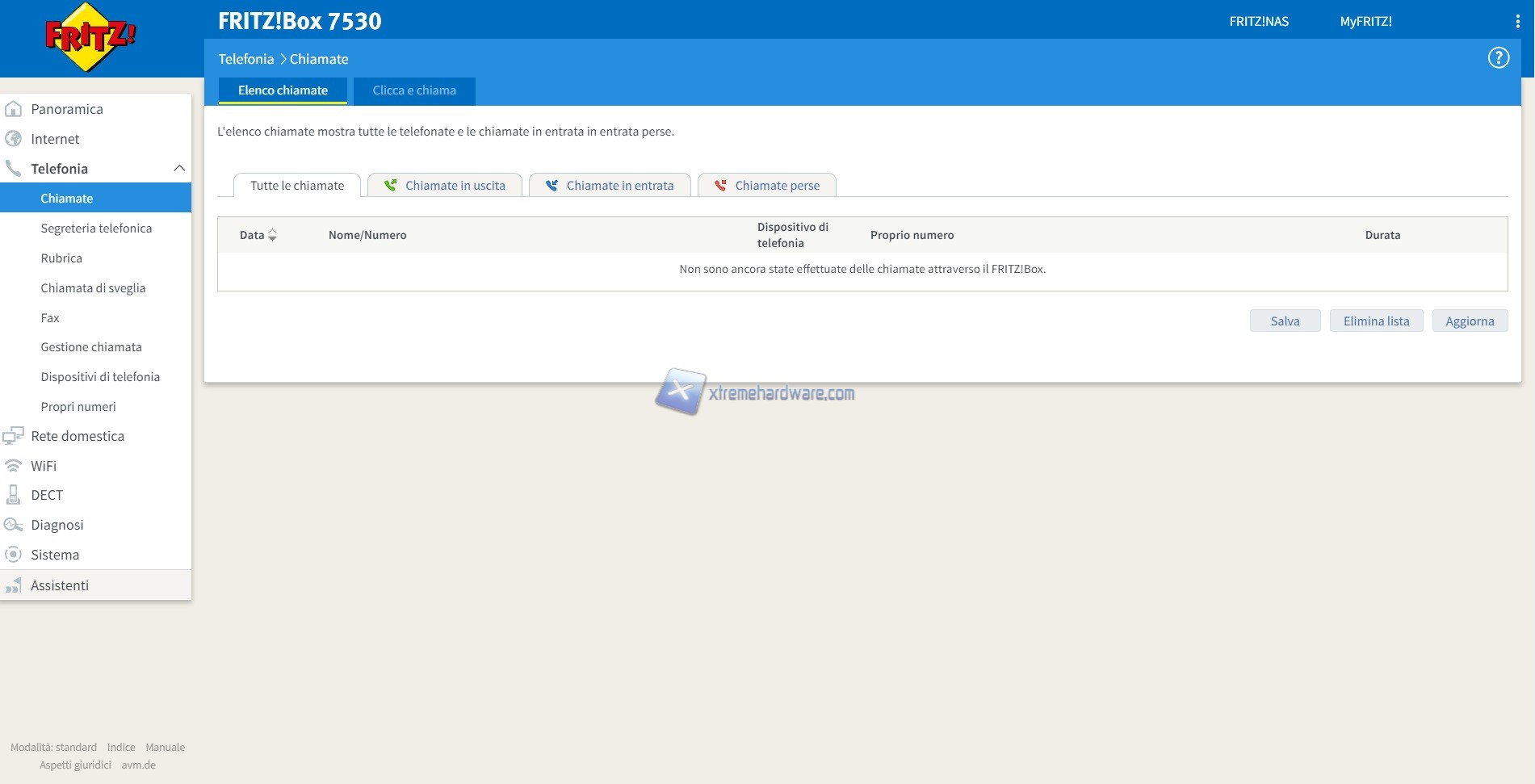Open Segreteria telefonica in sidebar
Image resolution: width=1535 pixels, height=784 pixels.
pos(96,228)
